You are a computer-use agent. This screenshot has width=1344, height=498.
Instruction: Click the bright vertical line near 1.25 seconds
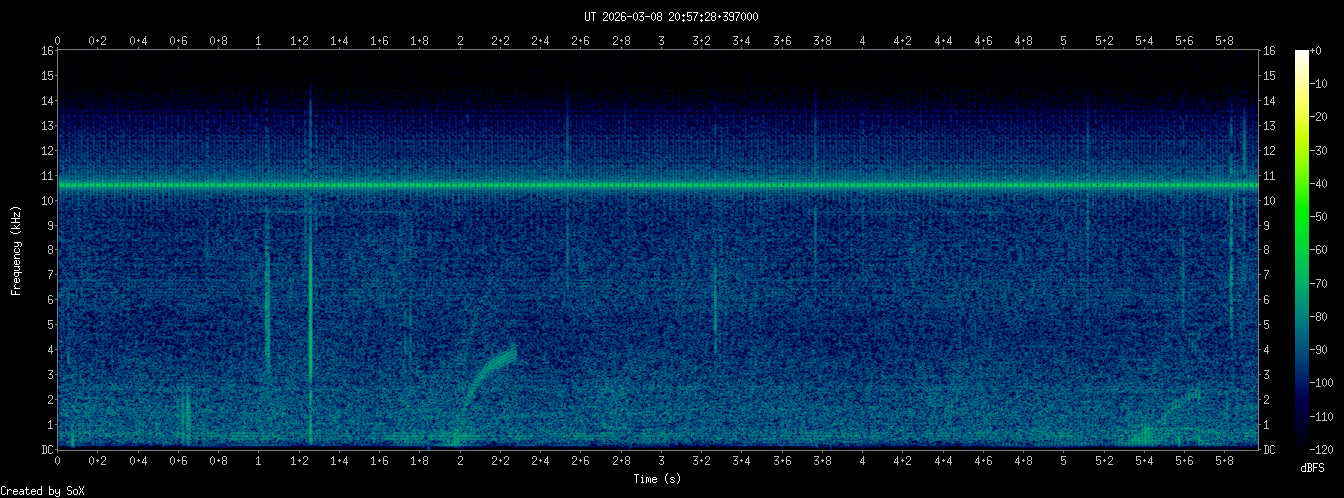pos(311,300)
